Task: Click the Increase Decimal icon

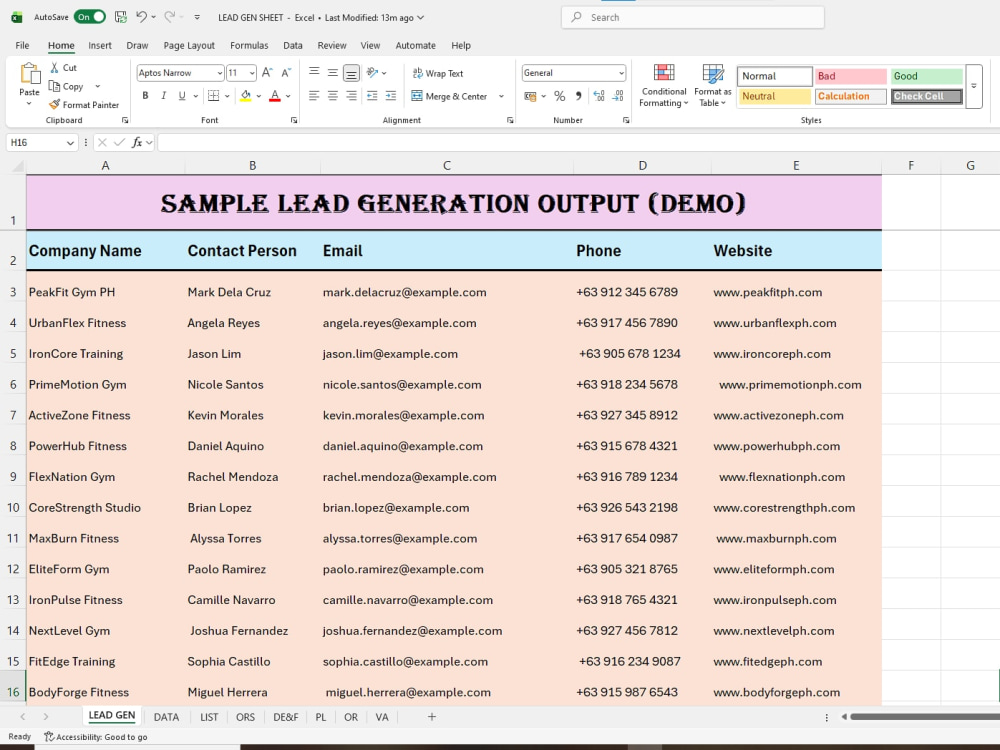Action: coord(599,96)
